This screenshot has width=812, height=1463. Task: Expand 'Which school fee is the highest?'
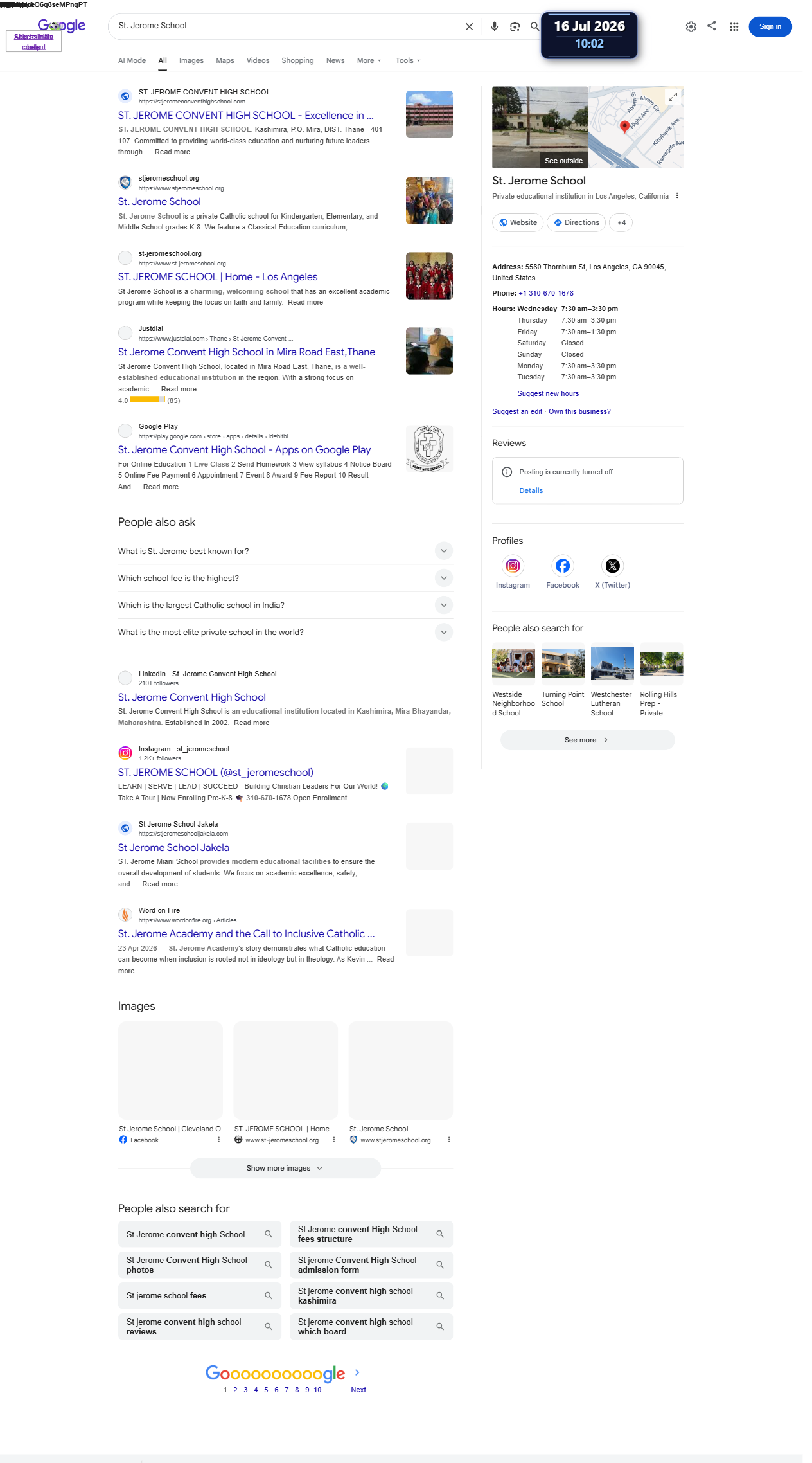coord(285,578)
